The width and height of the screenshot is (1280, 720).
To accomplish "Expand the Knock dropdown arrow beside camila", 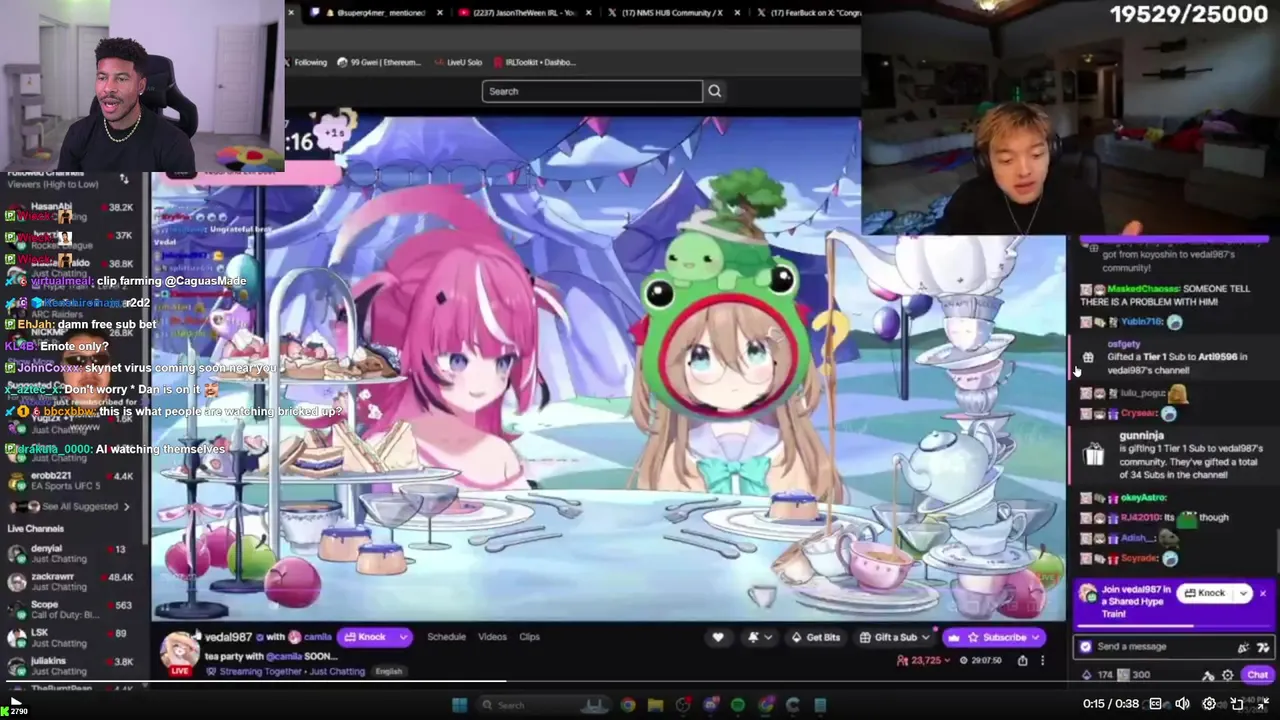I will pyautogui.click(x=403, y=637).
